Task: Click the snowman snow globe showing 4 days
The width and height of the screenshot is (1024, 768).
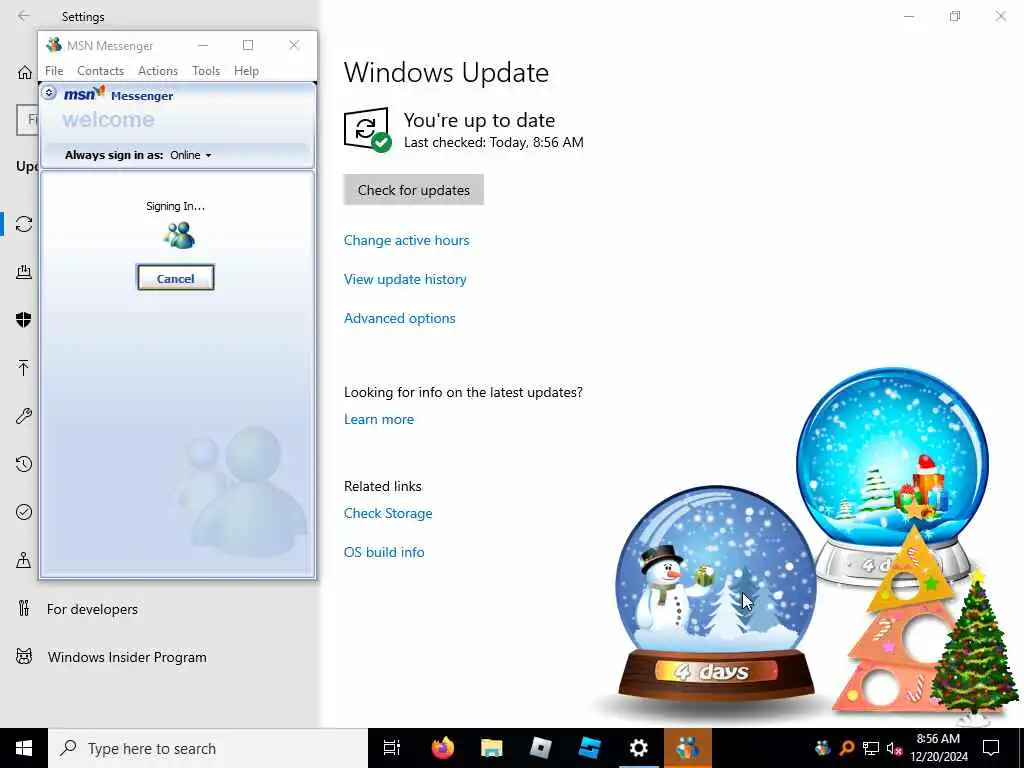Action: point(716,593)
